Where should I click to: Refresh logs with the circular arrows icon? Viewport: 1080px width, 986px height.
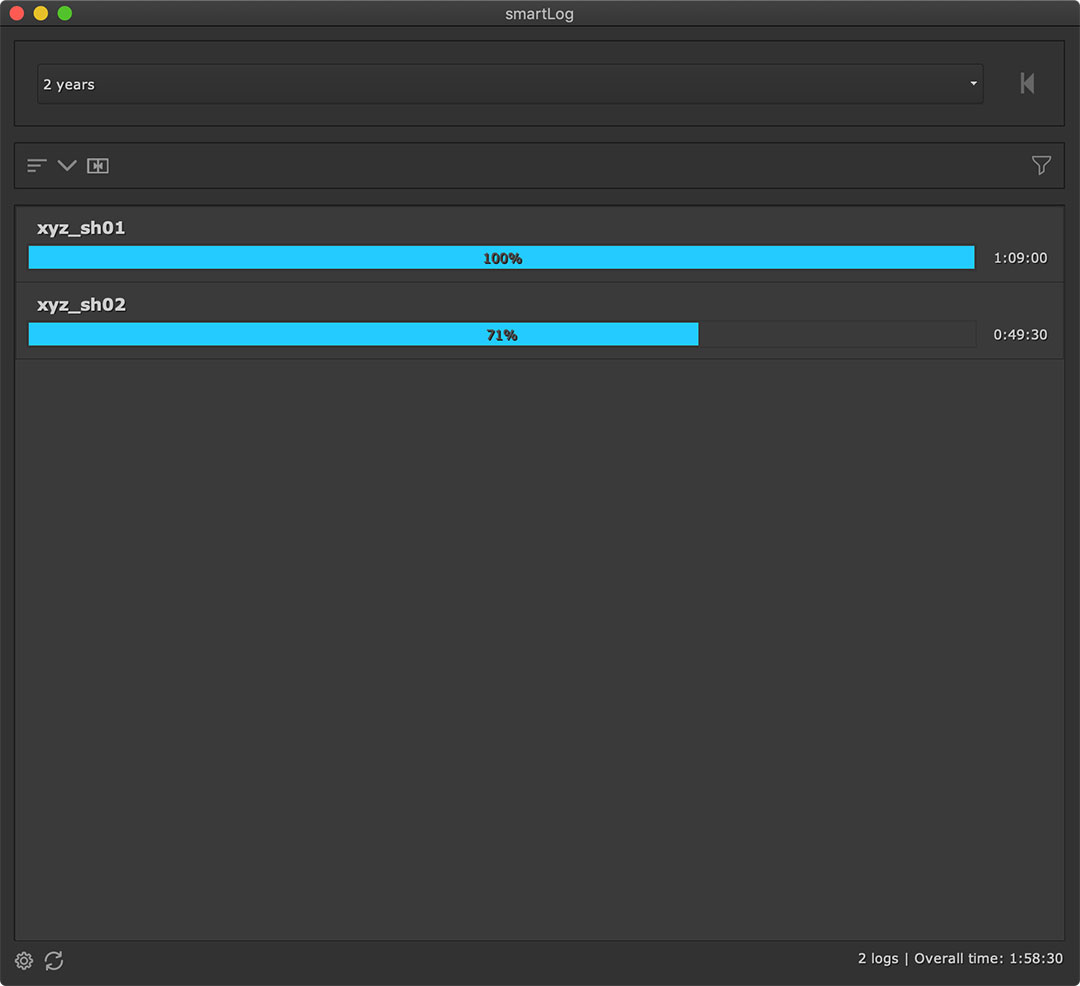click(54, 961)
